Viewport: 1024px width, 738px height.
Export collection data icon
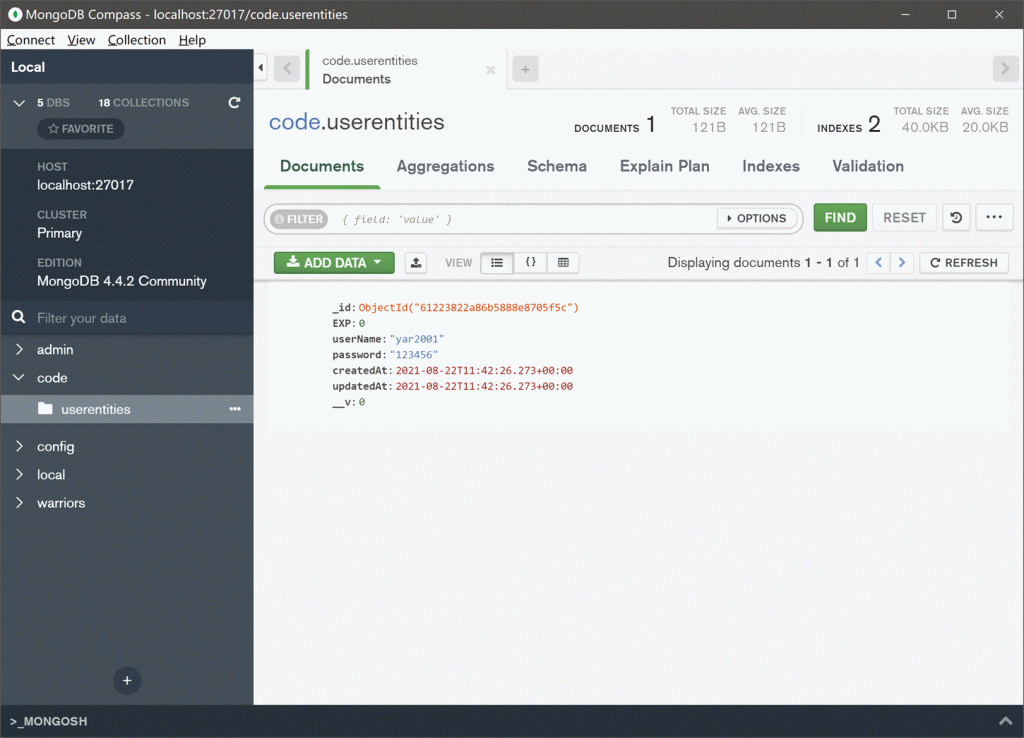(416, 263)
